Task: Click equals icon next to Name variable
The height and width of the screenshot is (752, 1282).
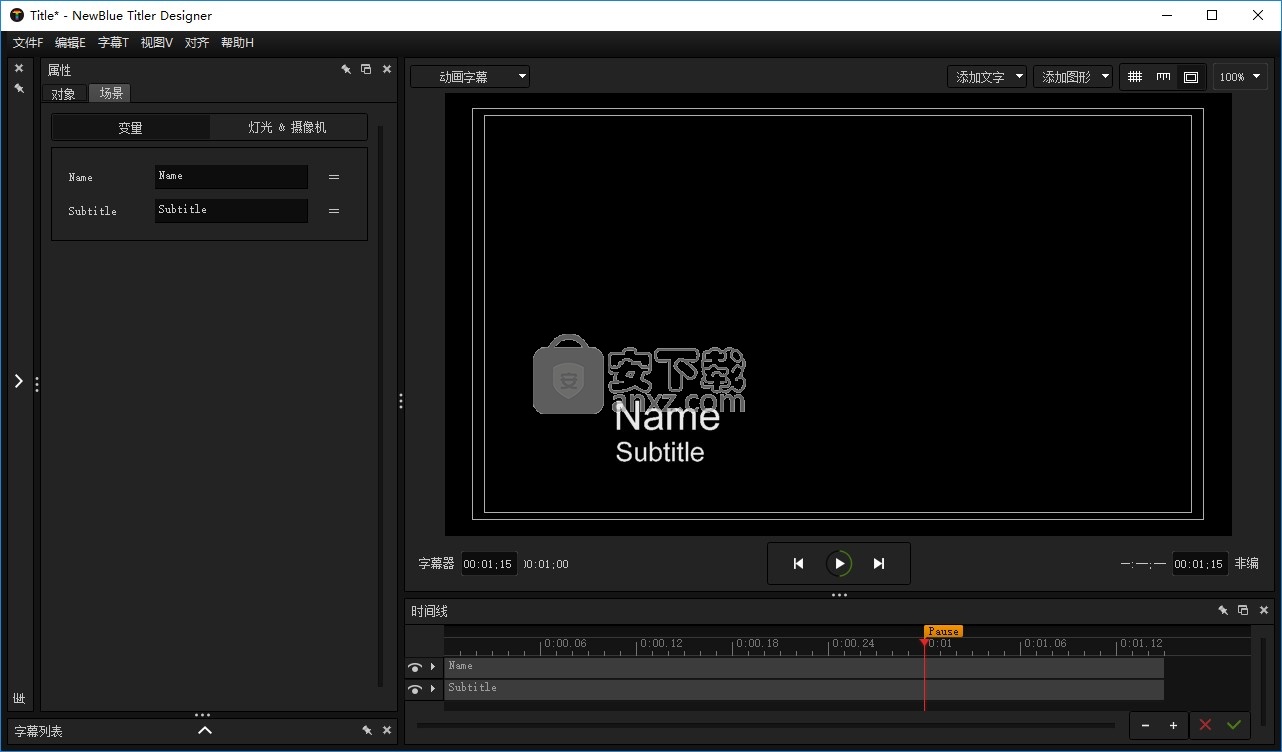Action: 334,177
